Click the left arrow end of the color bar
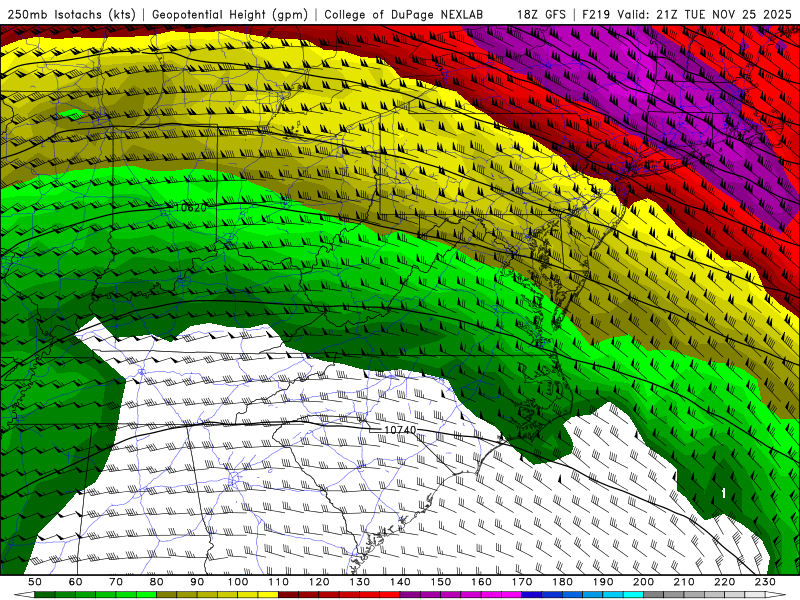The image size is (800, 600). pyautogui.click(x=24, y=595)
